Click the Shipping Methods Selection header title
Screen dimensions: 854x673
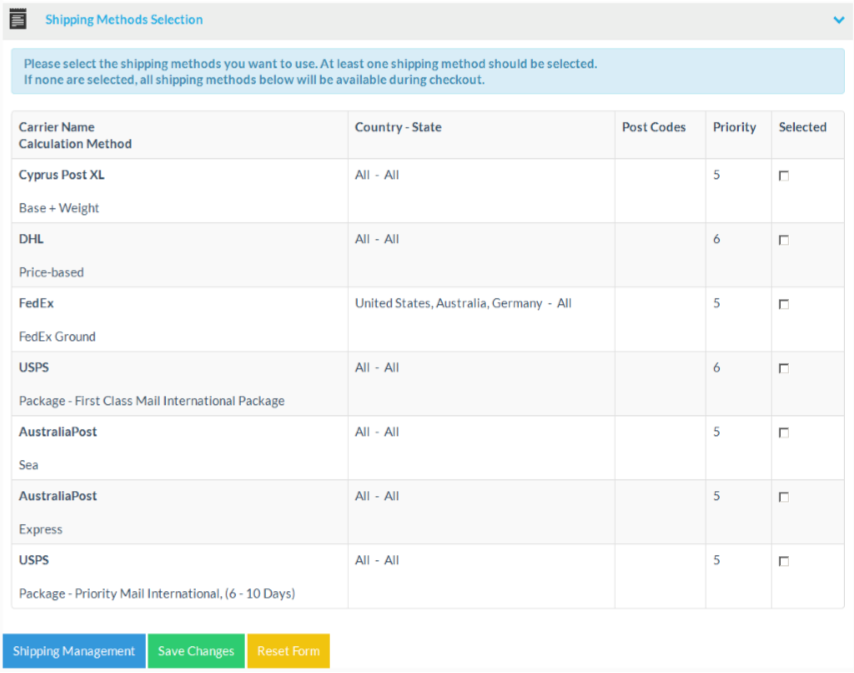[124, 20]
